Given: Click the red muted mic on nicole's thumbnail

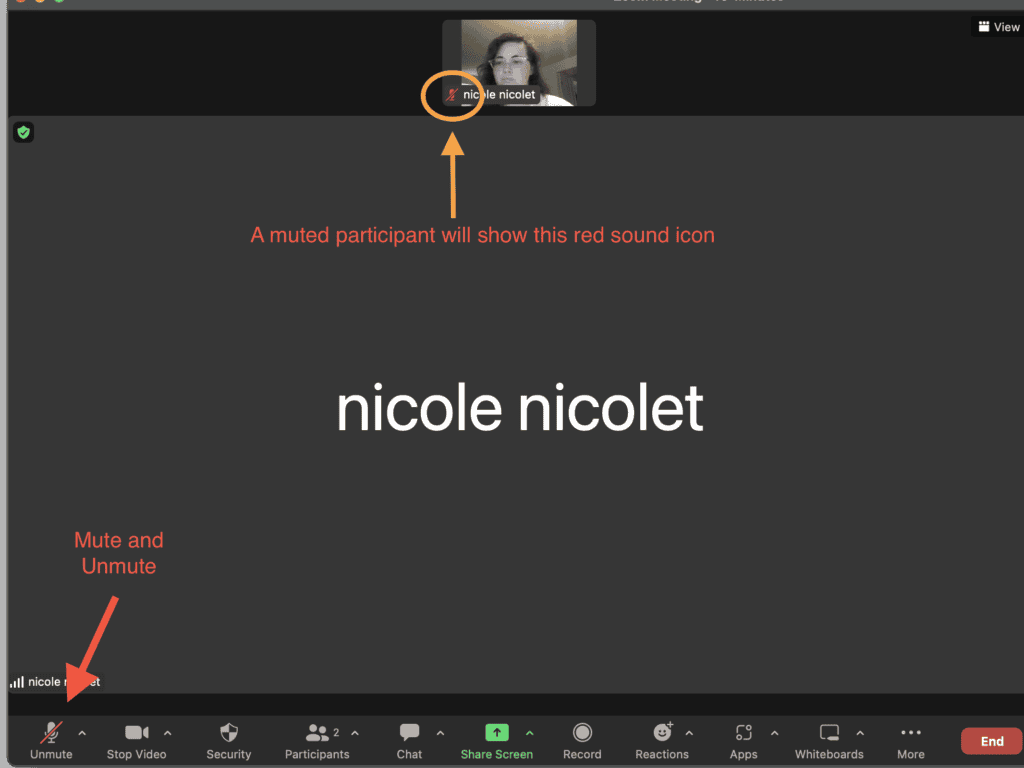Looking at the screenshot, I should click(x=452, y=96).
